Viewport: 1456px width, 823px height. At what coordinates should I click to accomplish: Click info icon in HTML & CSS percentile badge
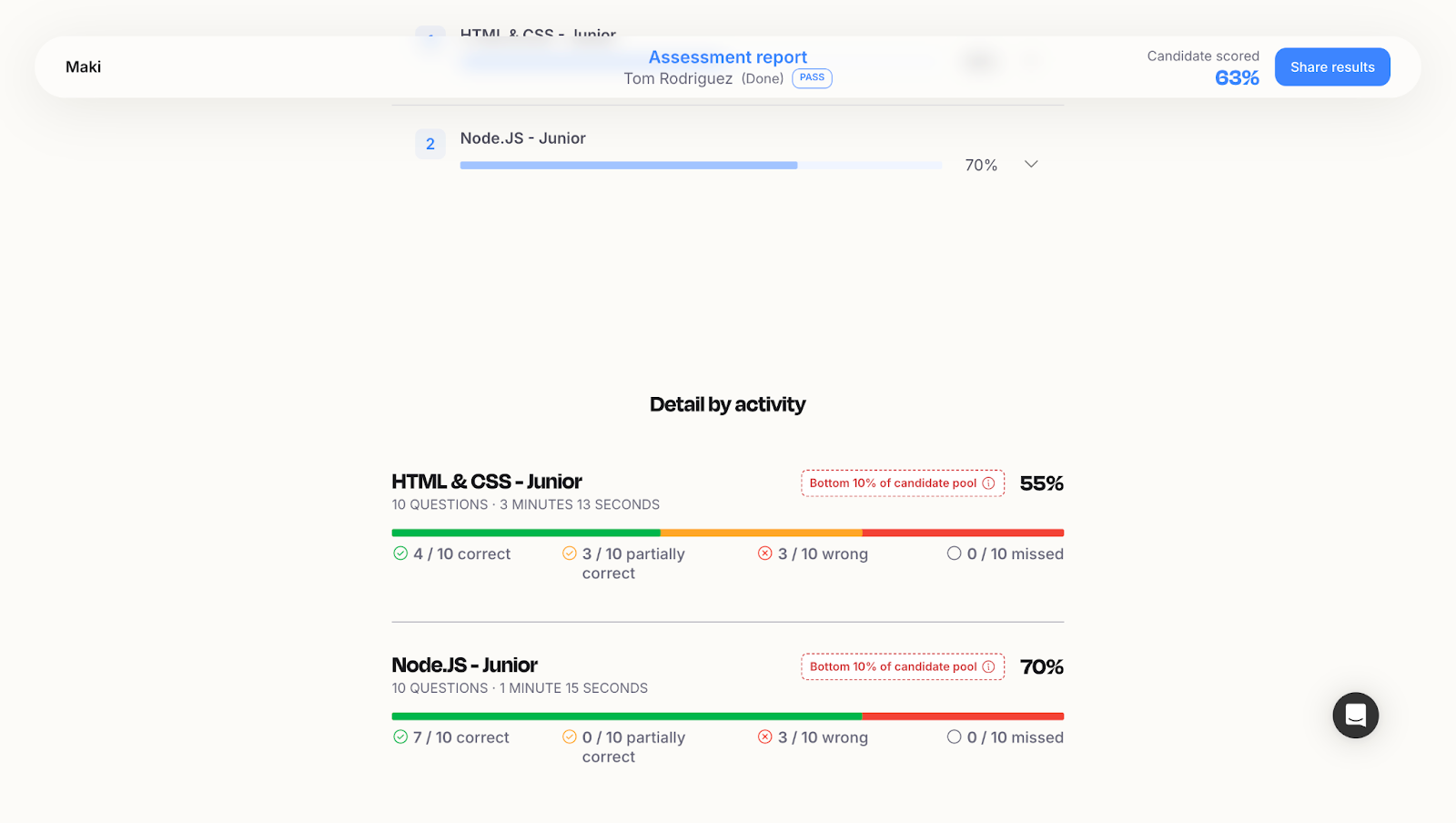(x=988, y=483)
